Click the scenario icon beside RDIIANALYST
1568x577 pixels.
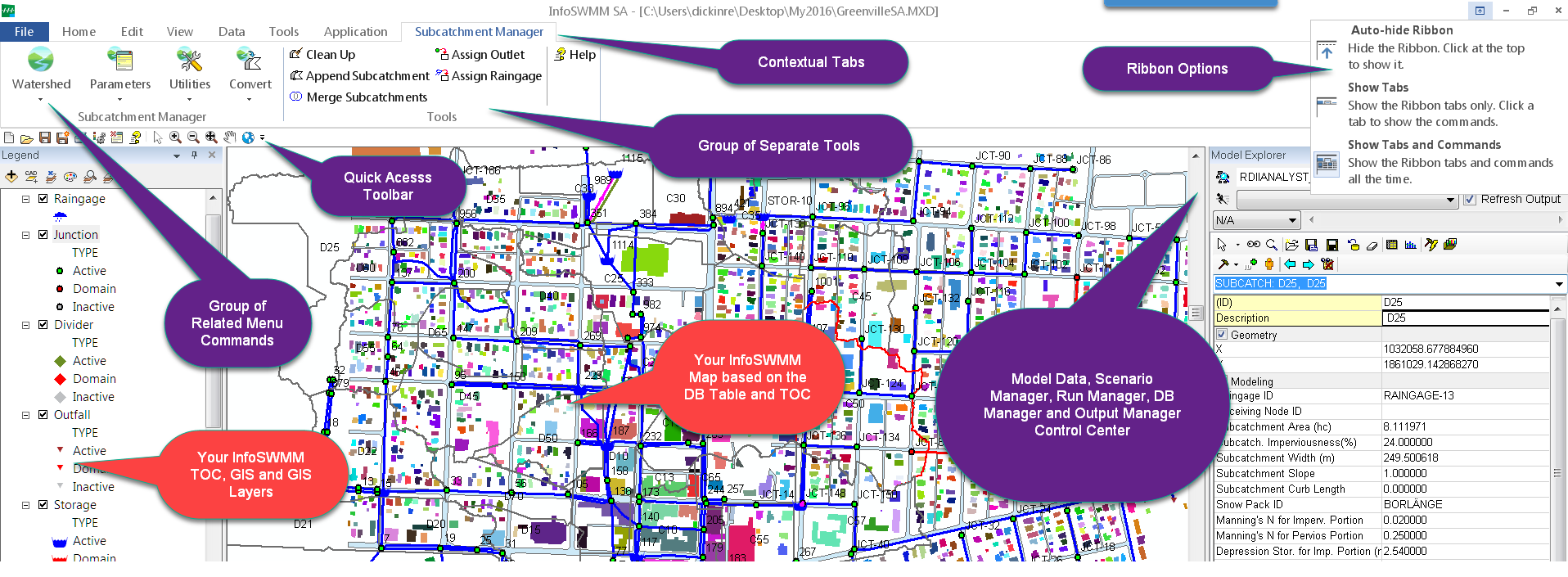click(1223, 177)
